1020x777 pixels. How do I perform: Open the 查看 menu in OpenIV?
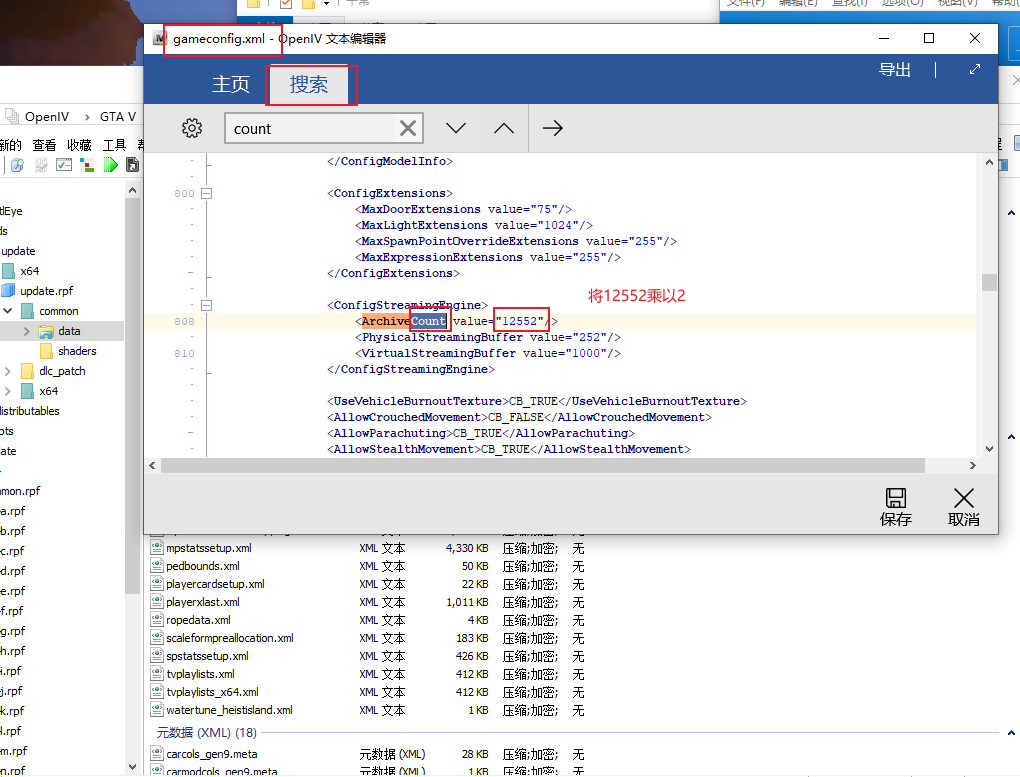[44, 145]
